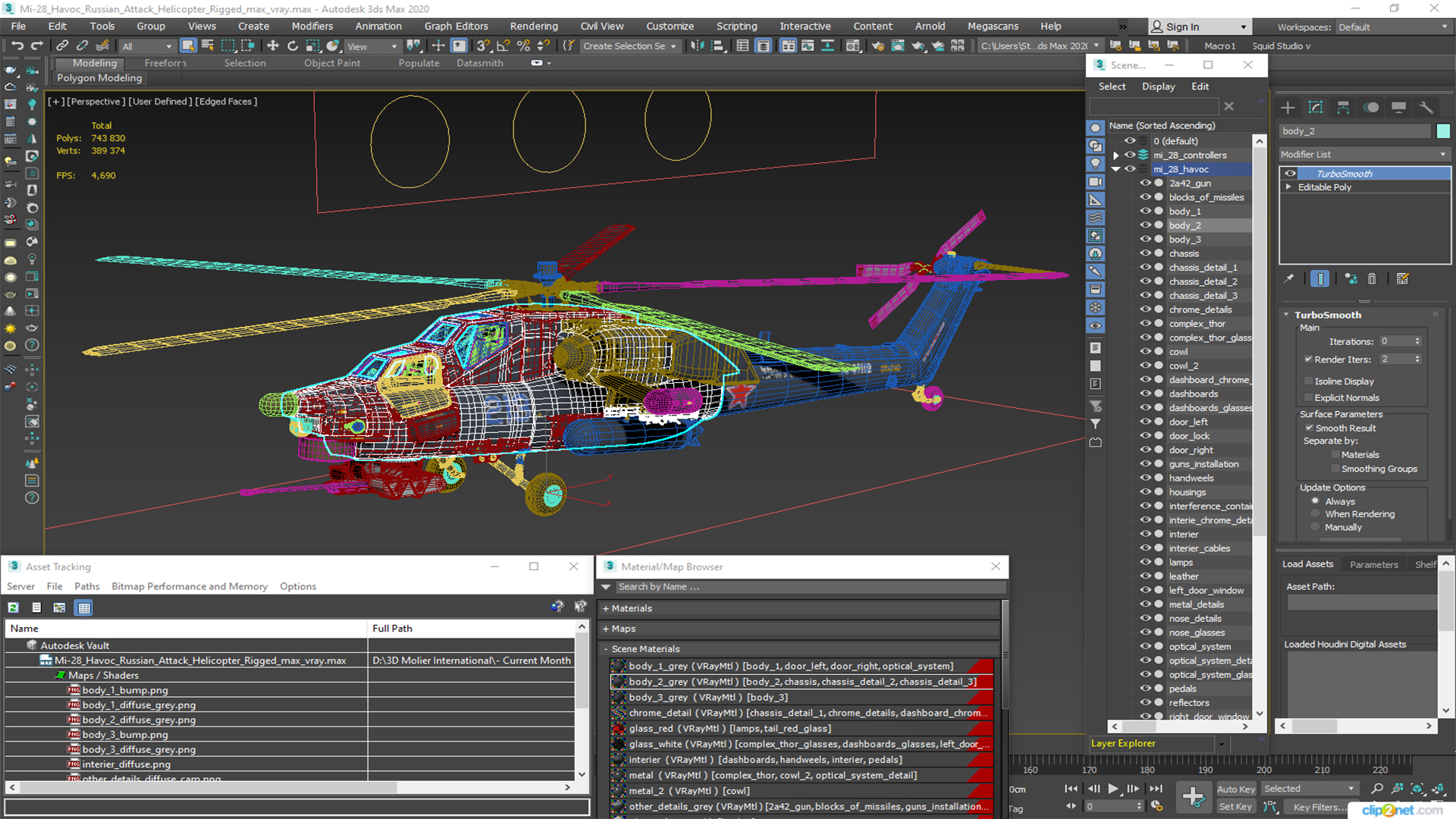
Task: Click Configure Modifier Sets icon
Action: click(x=1402, y=279)
